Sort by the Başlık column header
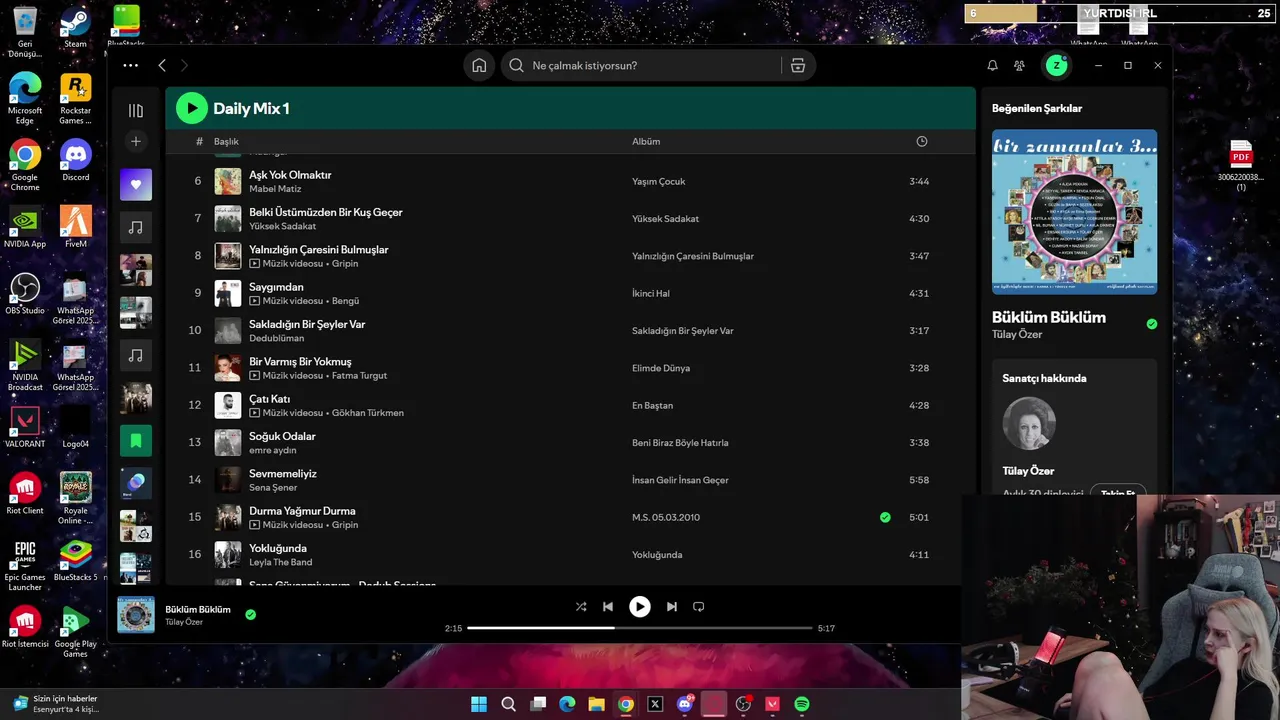Image resolution: width=1280 pixels, height=720 pixels. tap(226, 141)
